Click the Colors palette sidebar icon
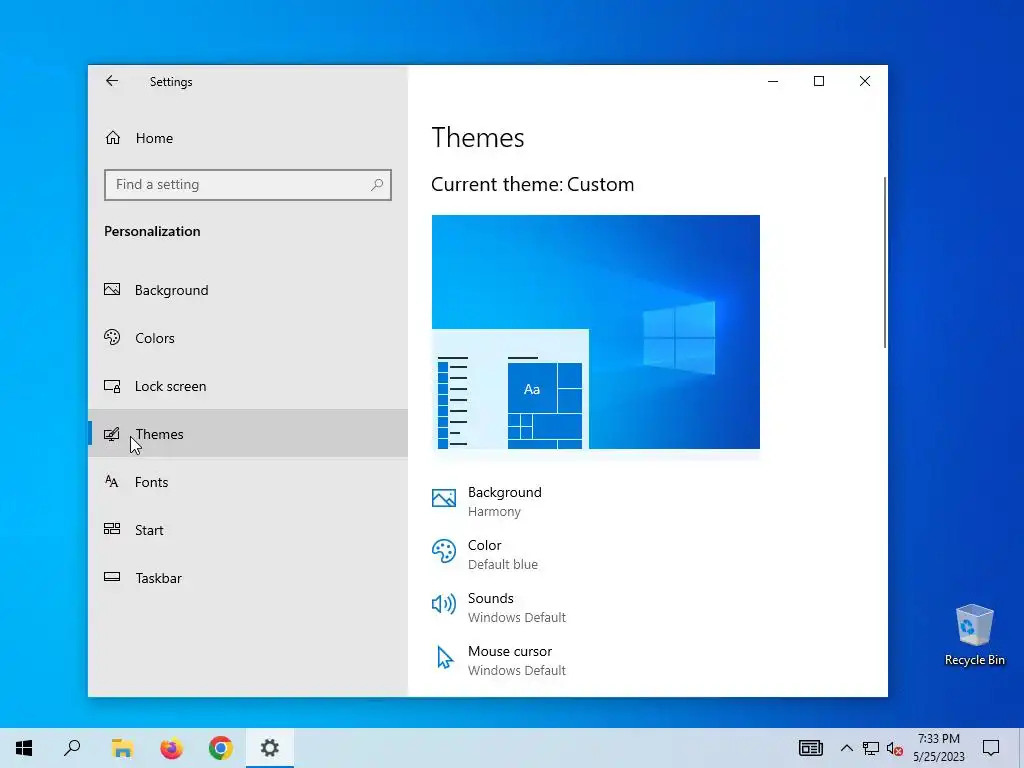 coord(112,337)
